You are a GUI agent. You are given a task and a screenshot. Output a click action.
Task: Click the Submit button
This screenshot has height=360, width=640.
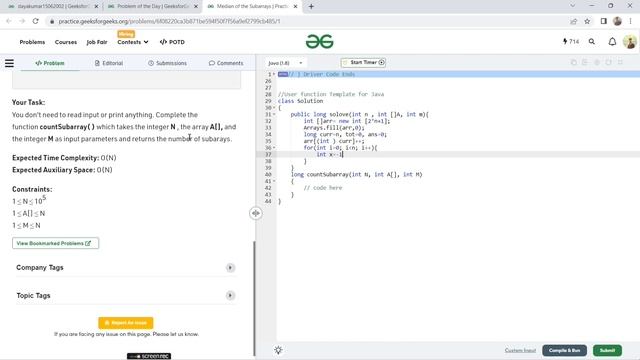[x=607, y=350]
